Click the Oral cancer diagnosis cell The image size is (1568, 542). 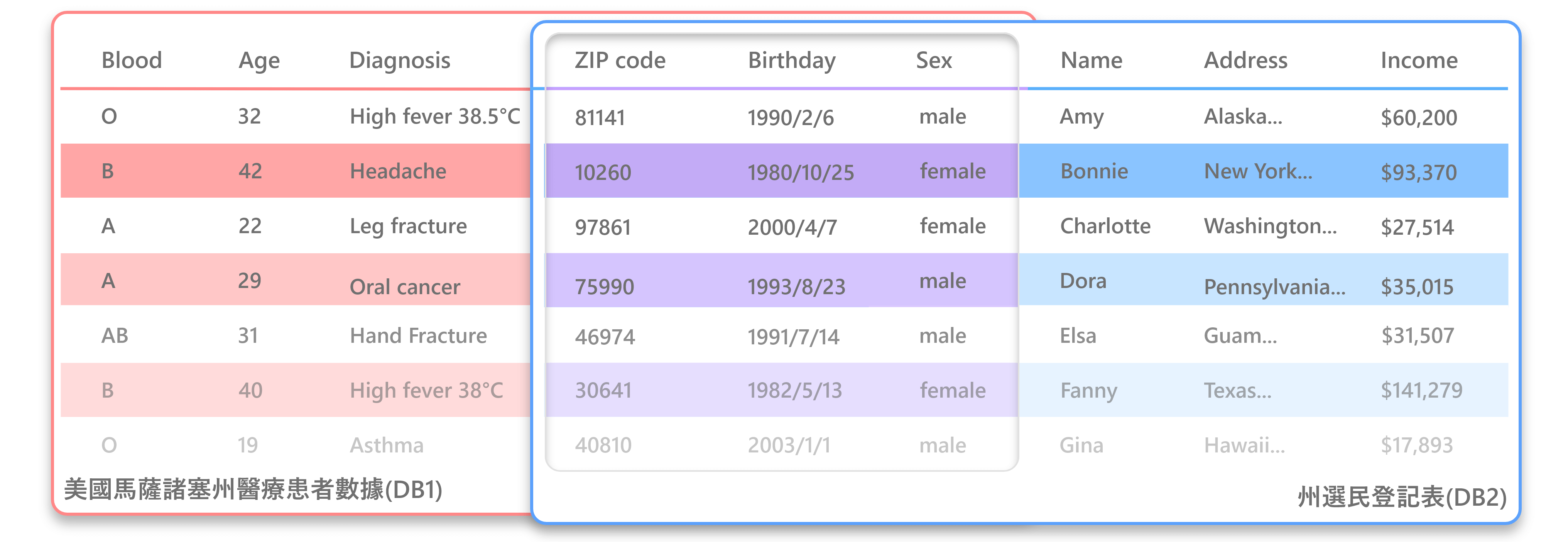coord(405,287)
